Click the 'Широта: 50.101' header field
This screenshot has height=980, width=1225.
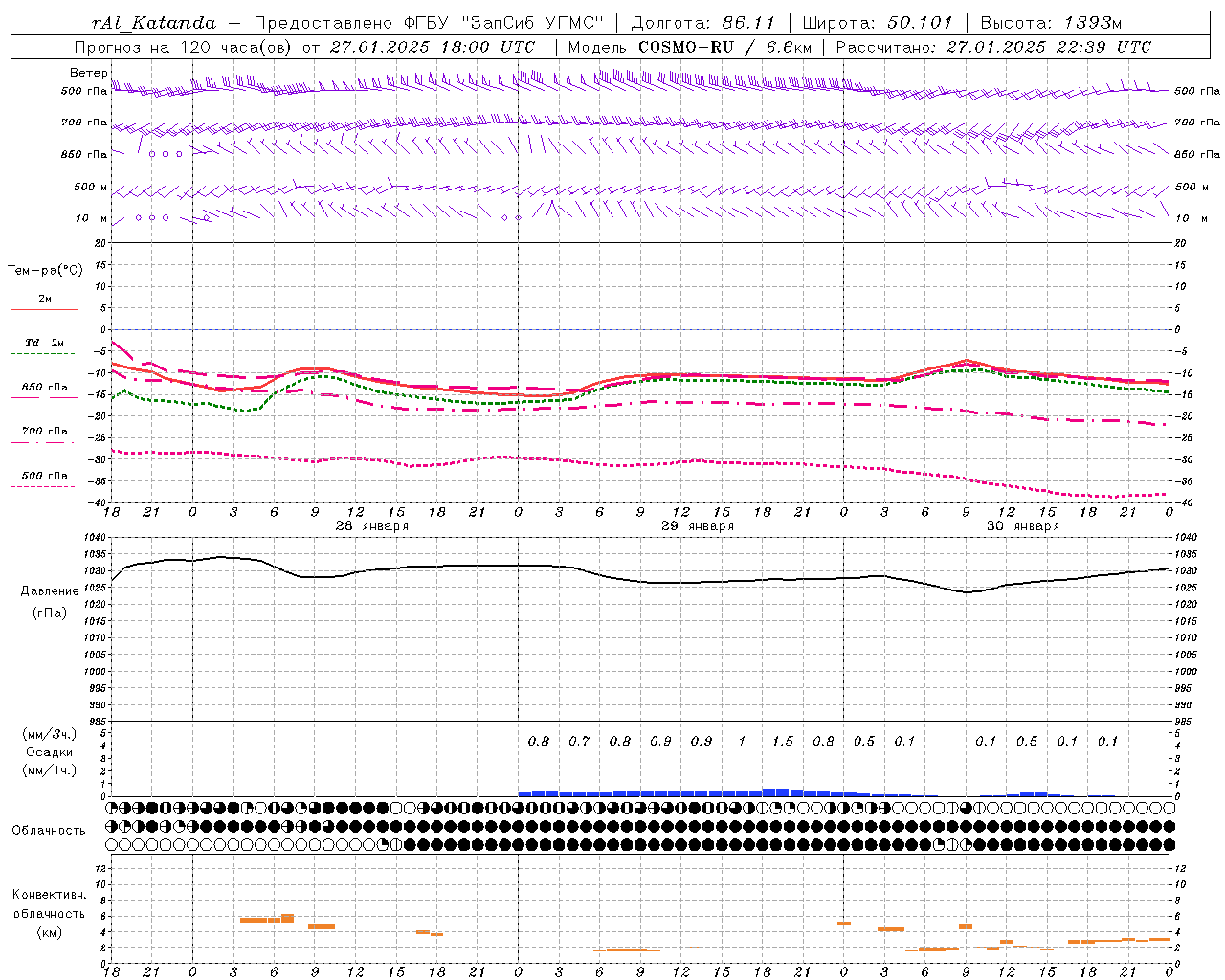click(x=878, y=23)
